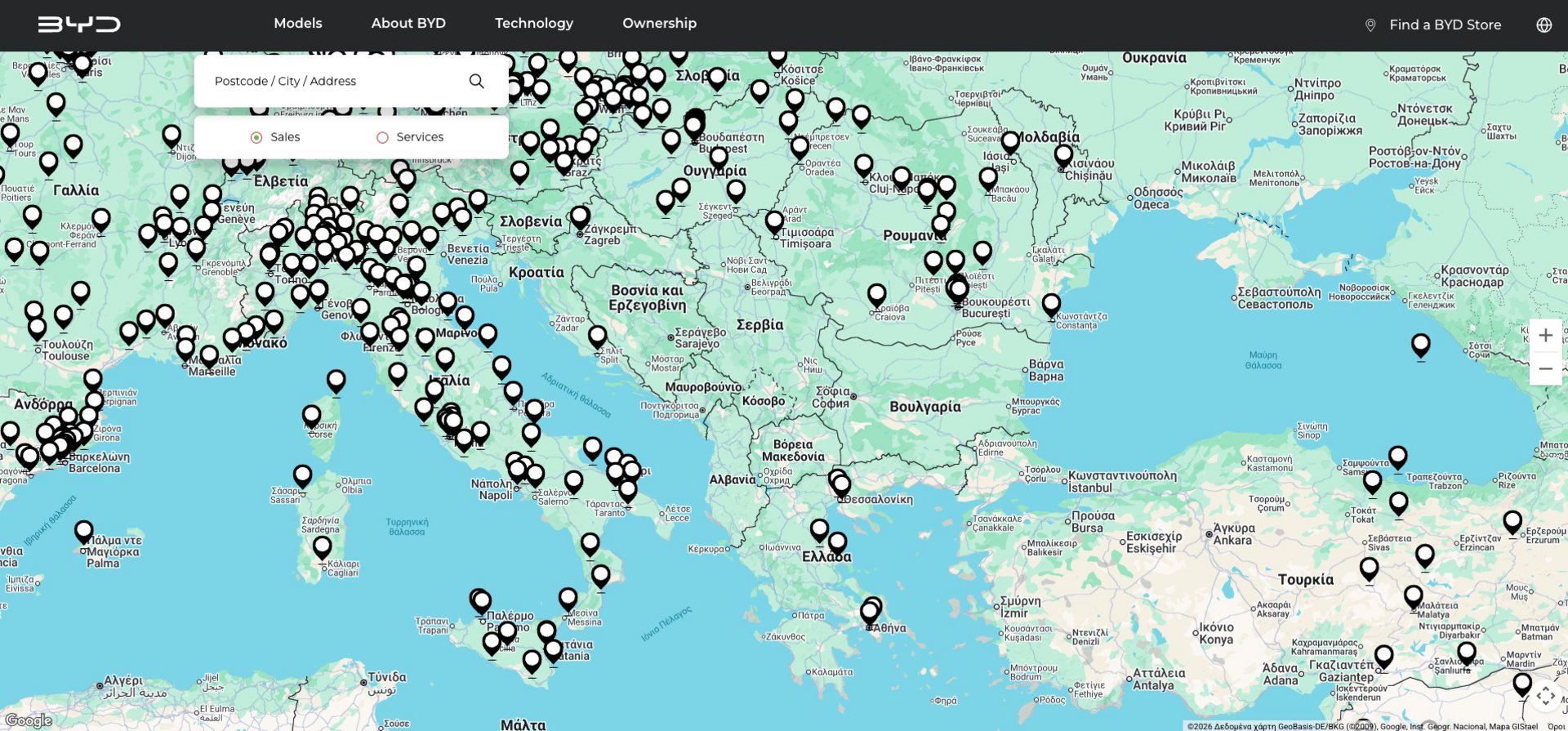Viewport: 1568px width, 731px height.
Task: Select the Sales radio button
Action: pos(256,137)
